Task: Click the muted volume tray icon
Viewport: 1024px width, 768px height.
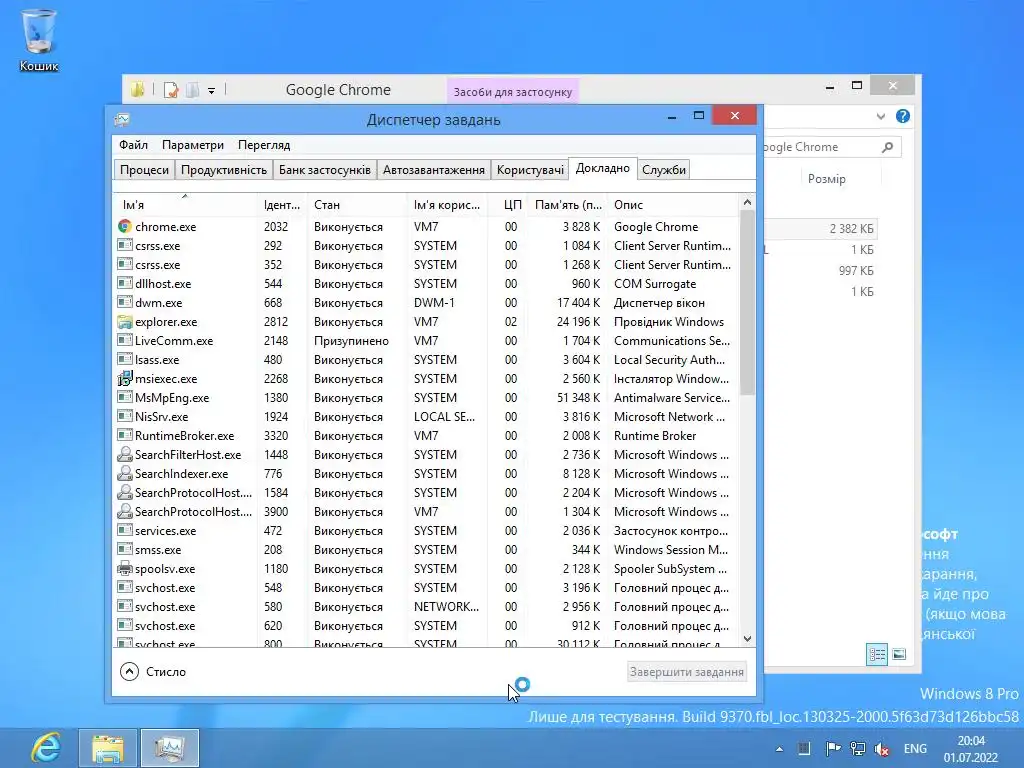Action: pos(882,749)
